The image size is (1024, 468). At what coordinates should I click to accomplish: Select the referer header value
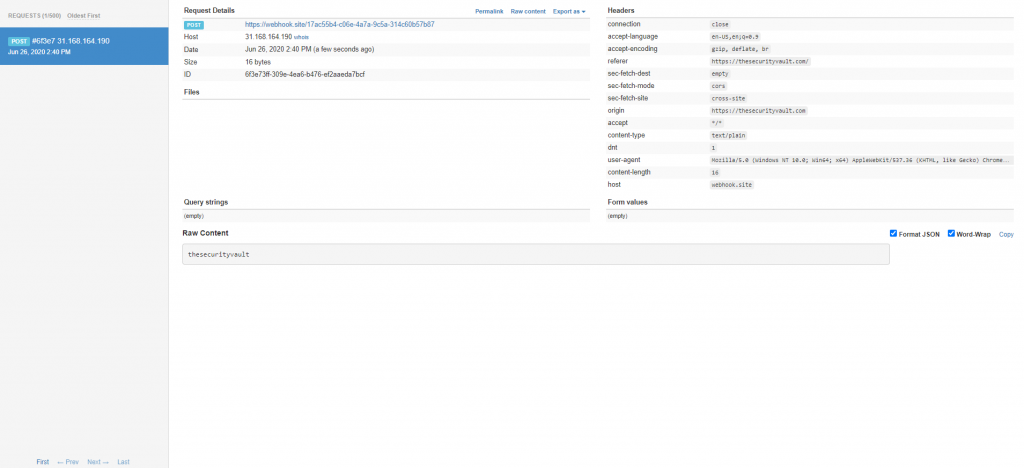point(760,61)
